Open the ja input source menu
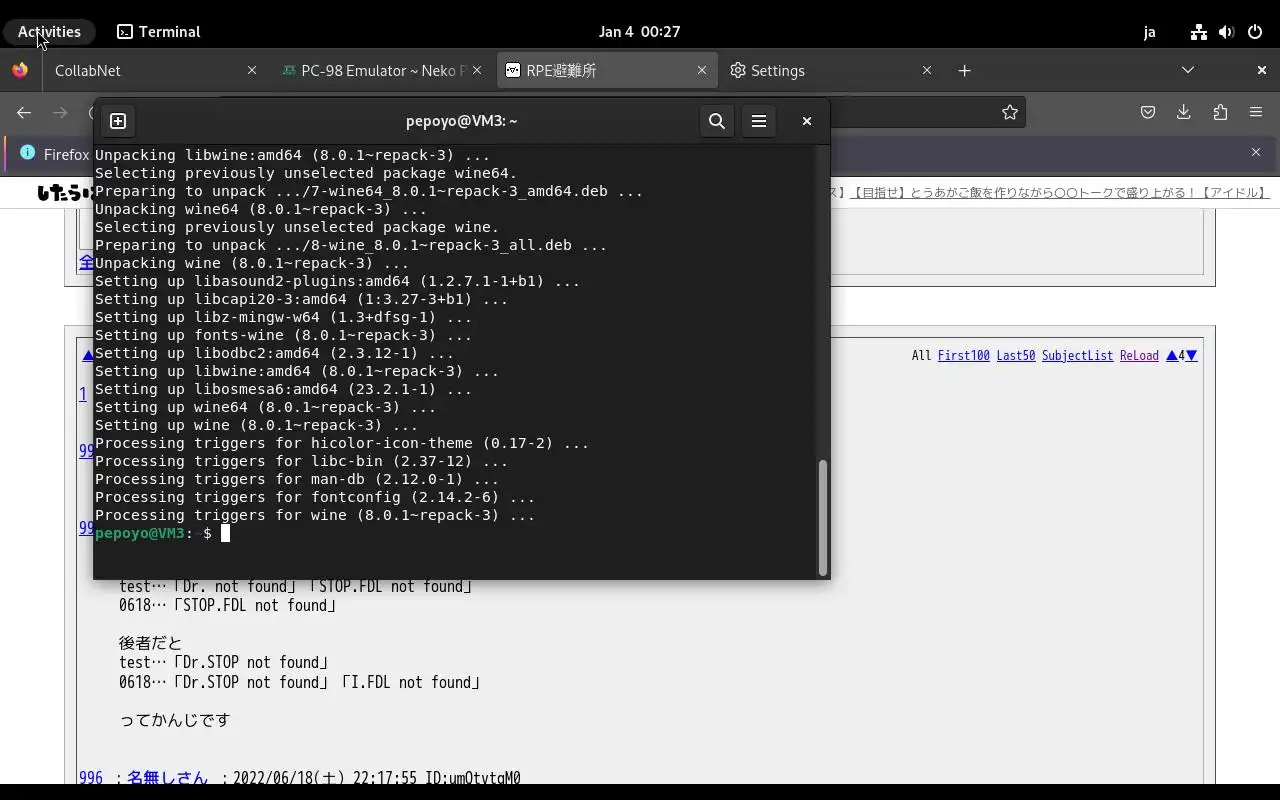Screen dimensions: 1280x800 1149,32
